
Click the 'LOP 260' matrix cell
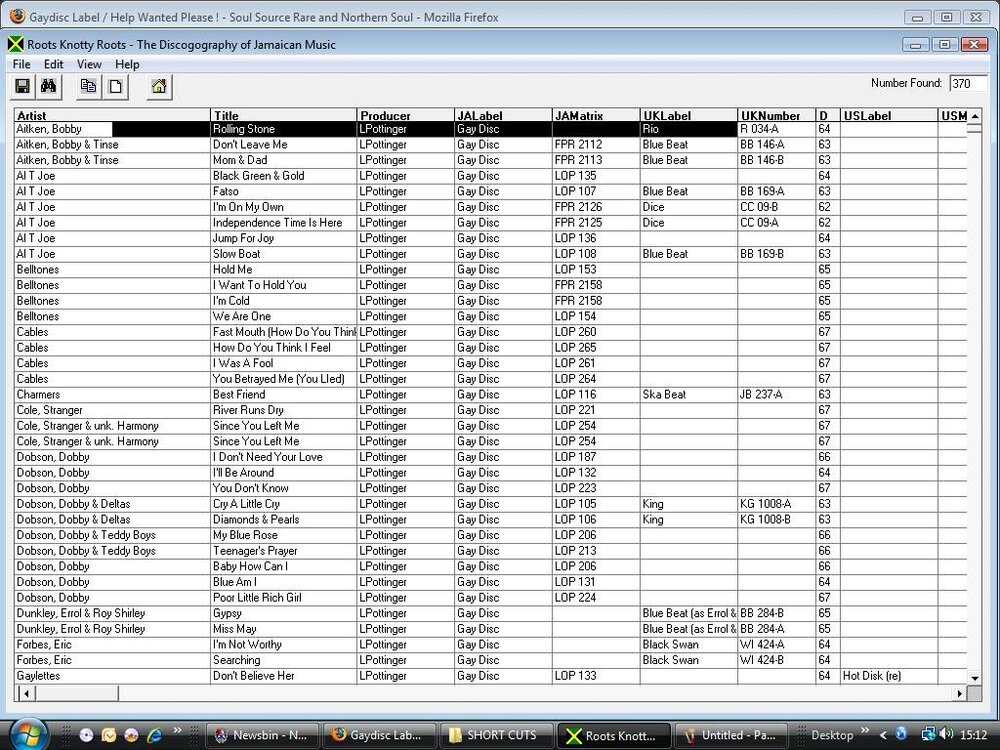[x=596, y=332]
